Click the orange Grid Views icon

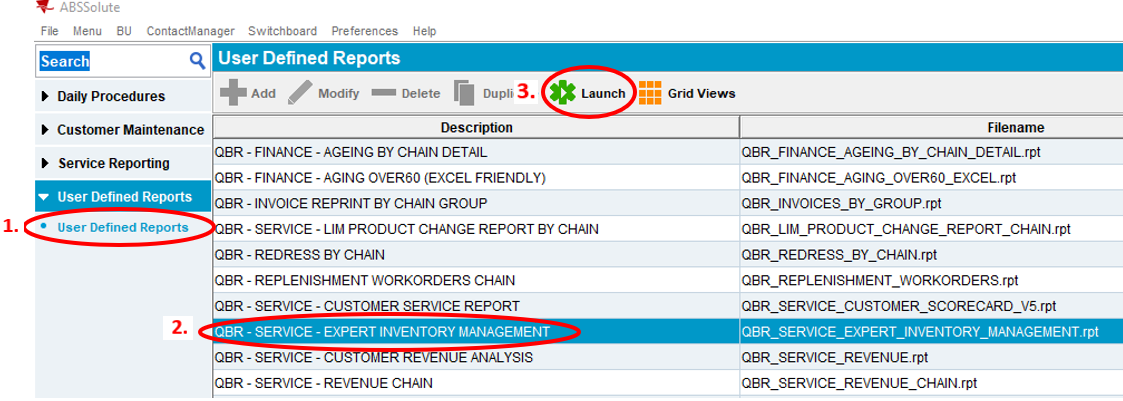650,93
